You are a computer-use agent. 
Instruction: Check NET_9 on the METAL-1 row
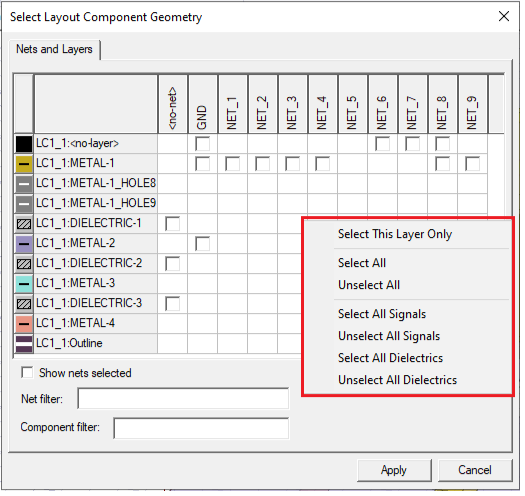pyautogui.click(x=472, y=164)
